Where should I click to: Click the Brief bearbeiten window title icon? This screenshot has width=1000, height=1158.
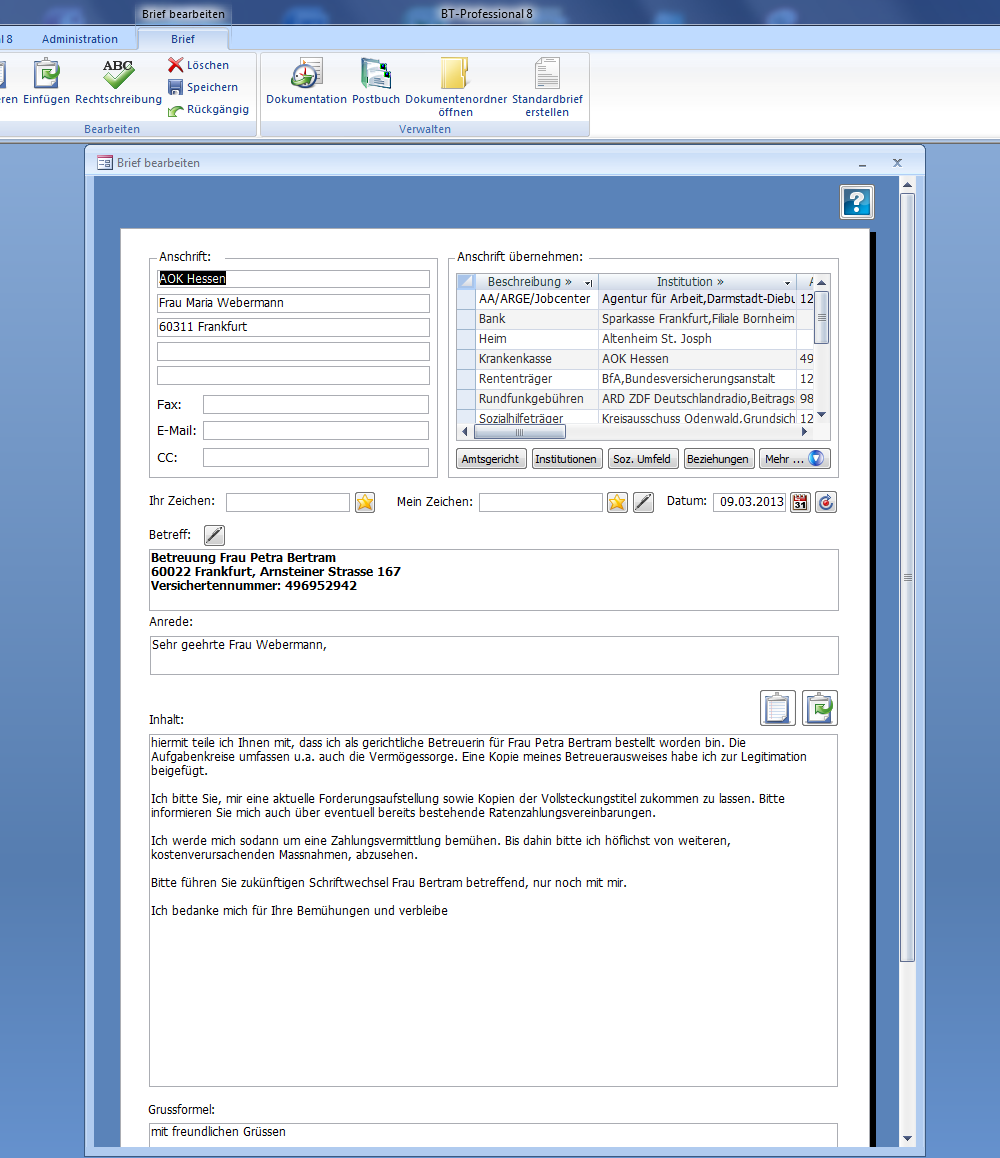pyautogui.click(x=105, y=162)
